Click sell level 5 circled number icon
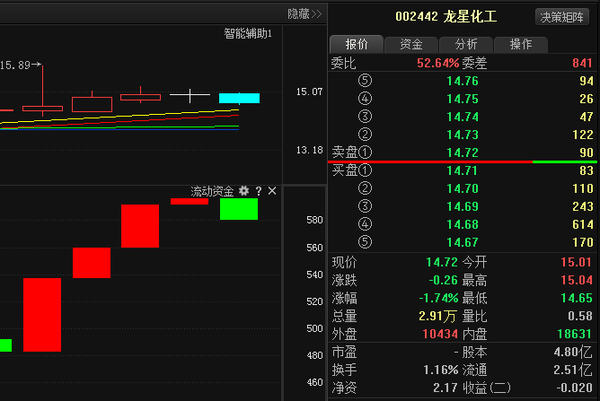600x401 pixels. [365, 80]
